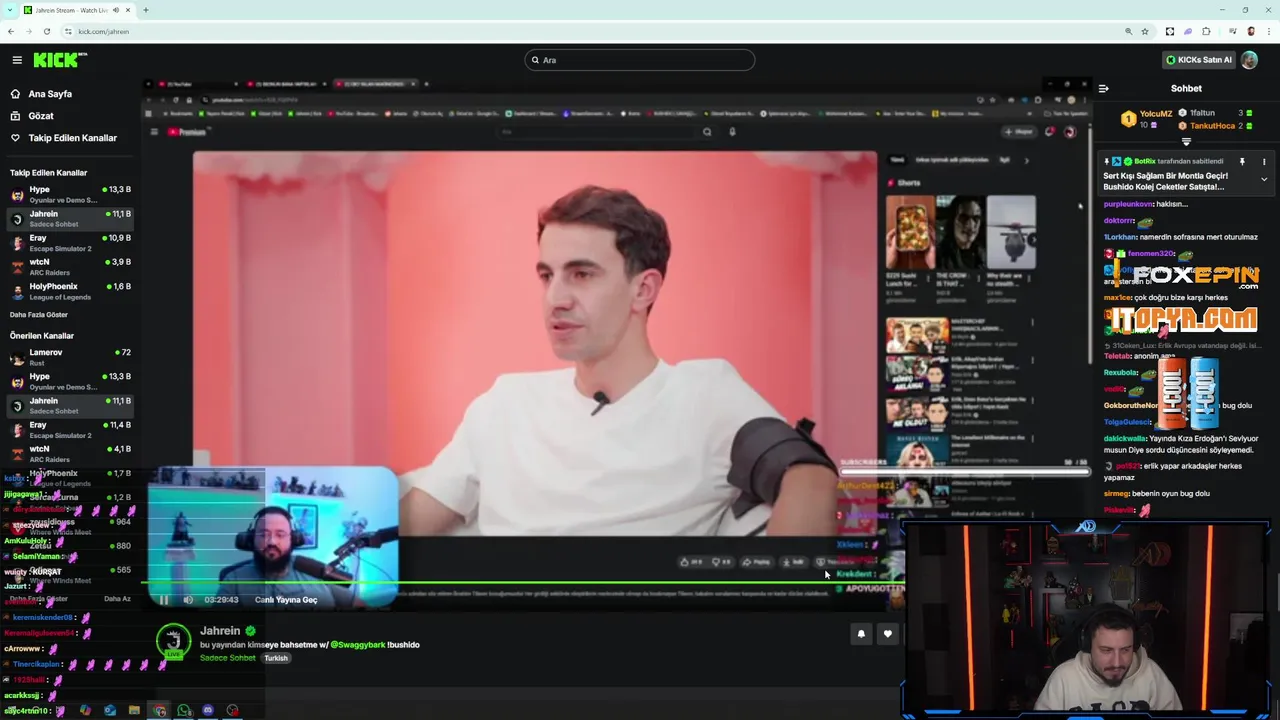Open pinned message three-dot options
The image size is (1280, 720).
[1264, 161]
